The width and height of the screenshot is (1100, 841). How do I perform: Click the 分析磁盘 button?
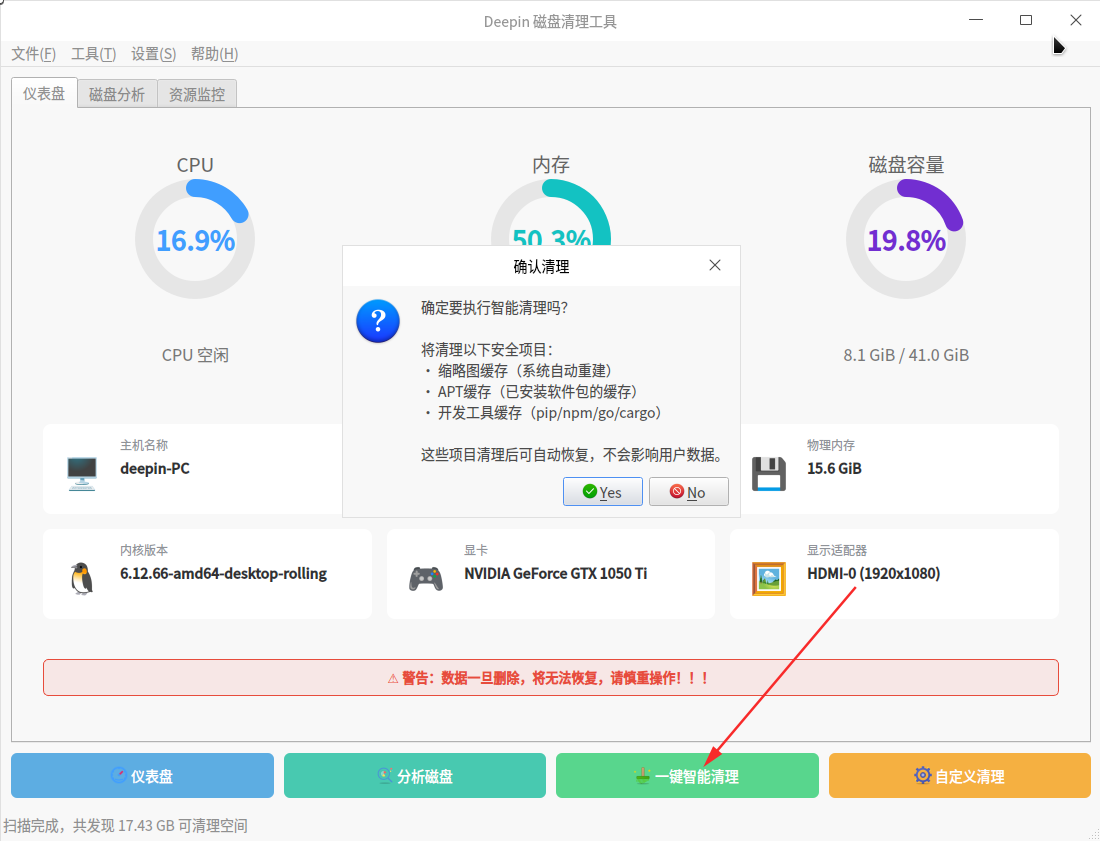click(x=415, y=776)
